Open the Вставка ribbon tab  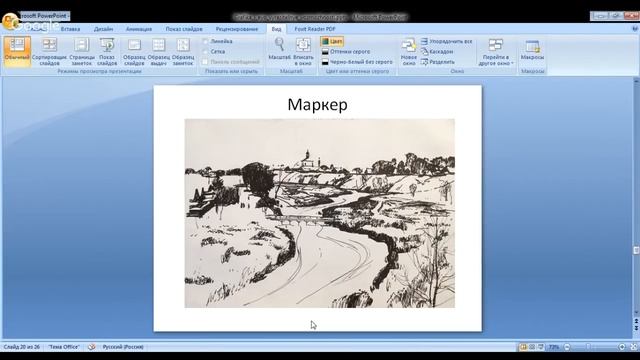[70, 29]
